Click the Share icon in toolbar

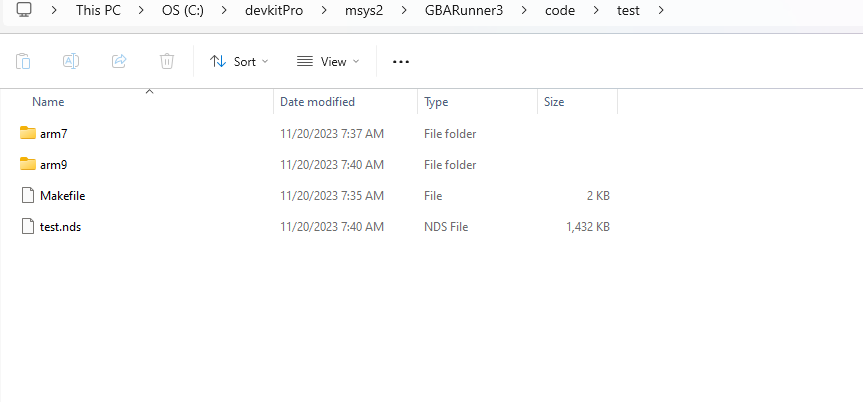[119, 61]
